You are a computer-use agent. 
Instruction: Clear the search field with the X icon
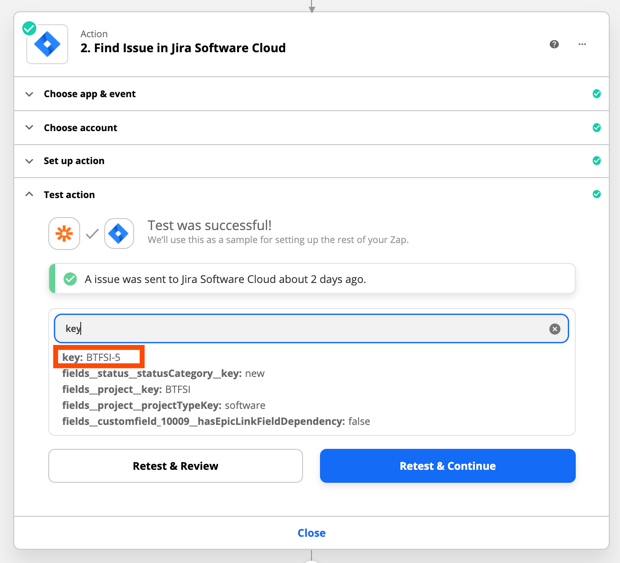coord(554,329)
